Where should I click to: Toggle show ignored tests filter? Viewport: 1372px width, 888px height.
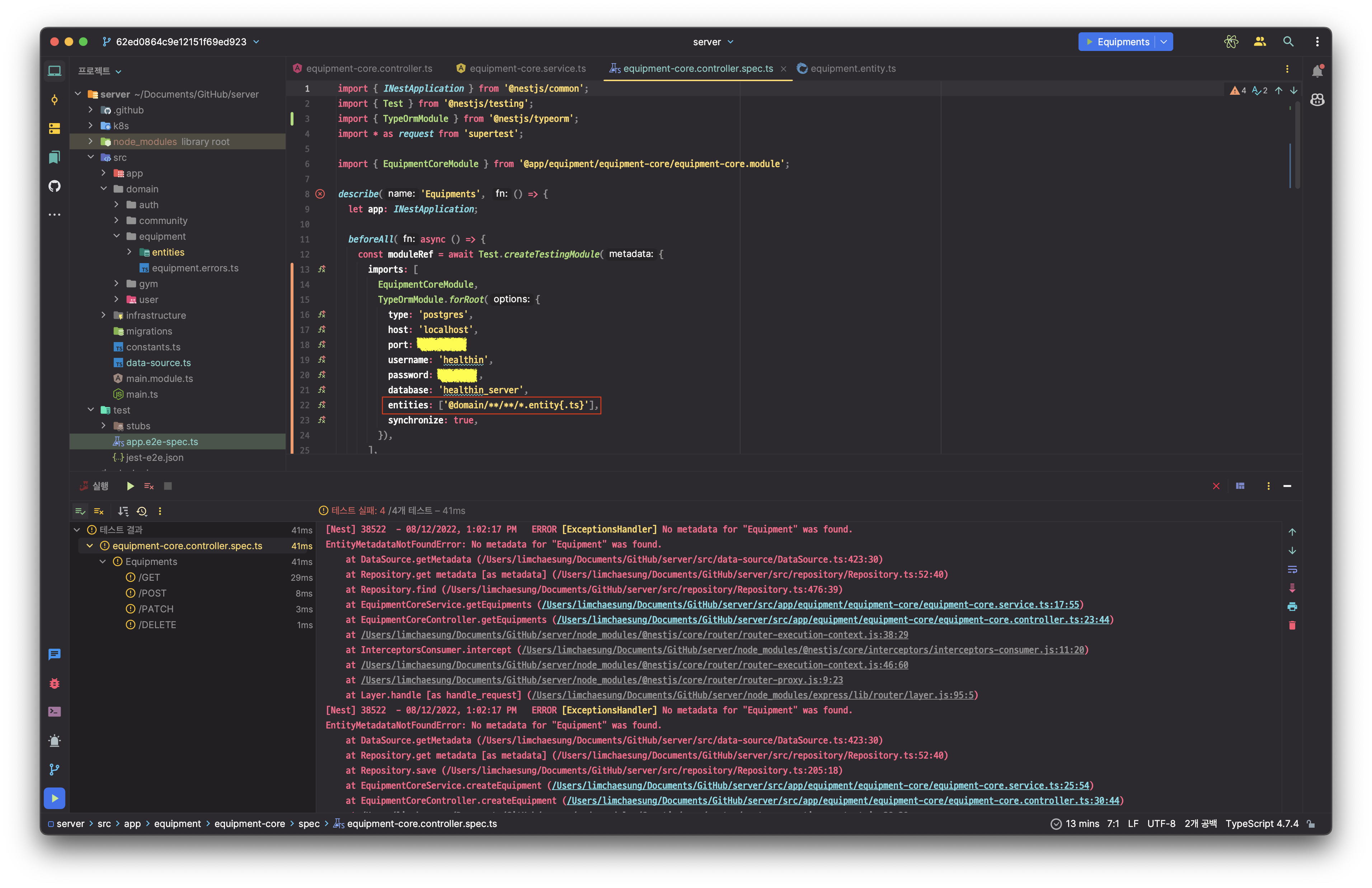[99, 511]
